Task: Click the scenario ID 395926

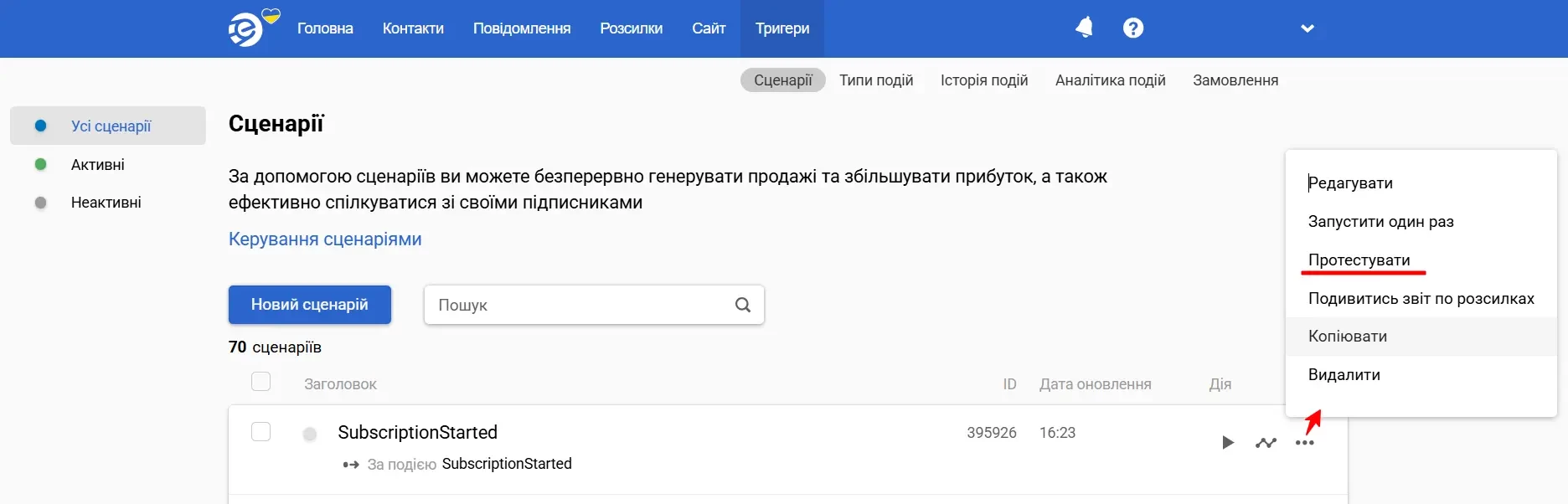Action: [x=992, y=433]
